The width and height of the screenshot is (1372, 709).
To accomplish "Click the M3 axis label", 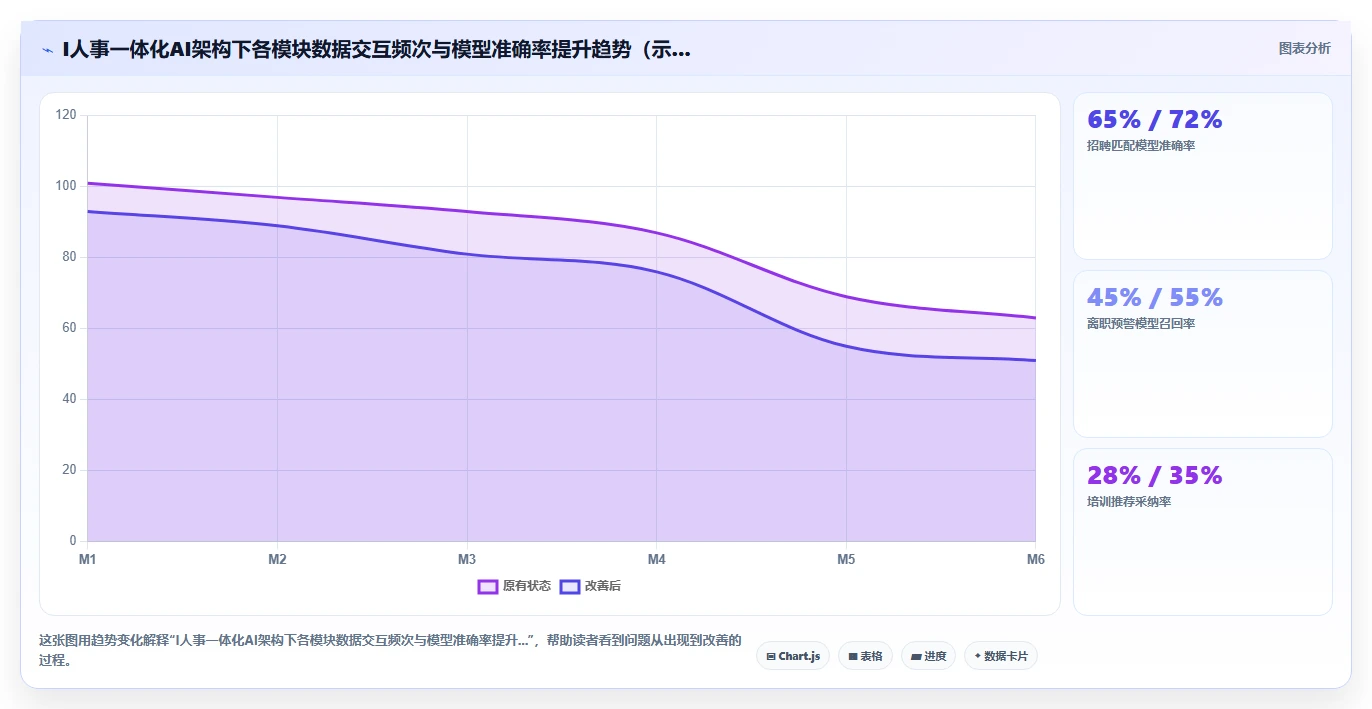I will 467,560.
